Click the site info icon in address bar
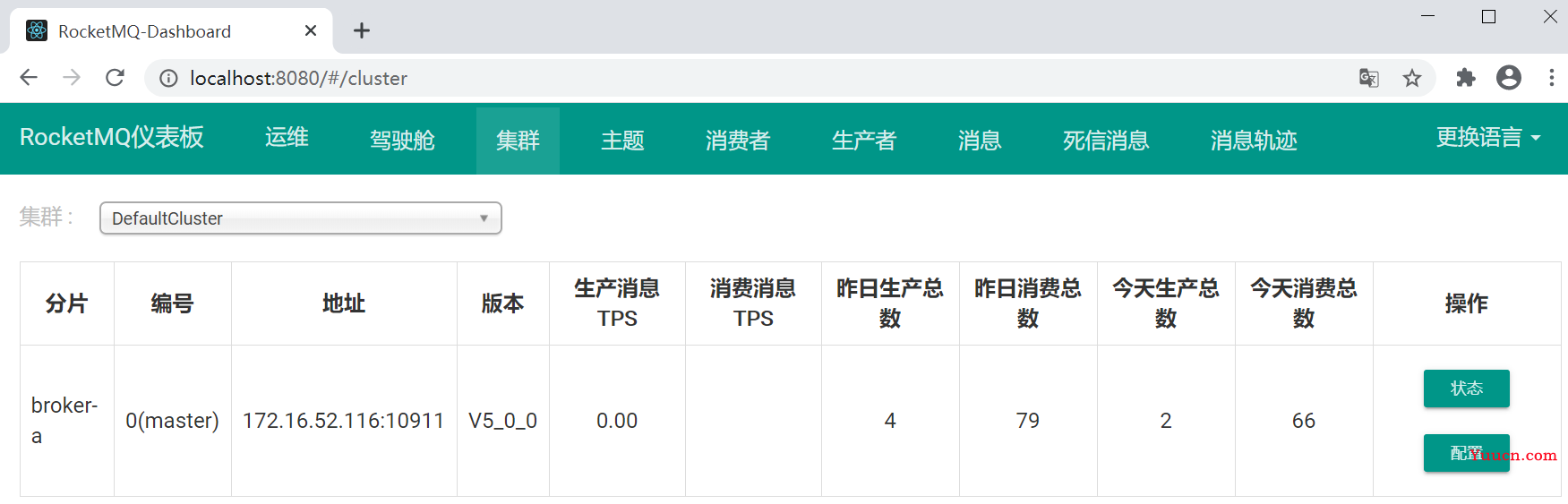Screen dimensions: 1568x504 (x=168, y=79)
